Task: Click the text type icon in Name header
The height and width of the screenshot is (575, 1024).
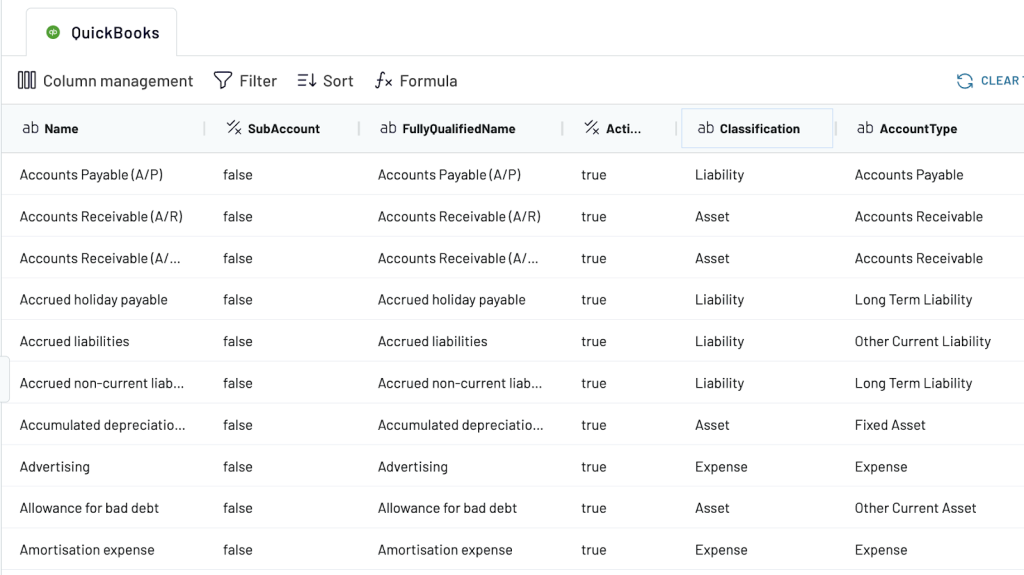Action: (30, 128)
